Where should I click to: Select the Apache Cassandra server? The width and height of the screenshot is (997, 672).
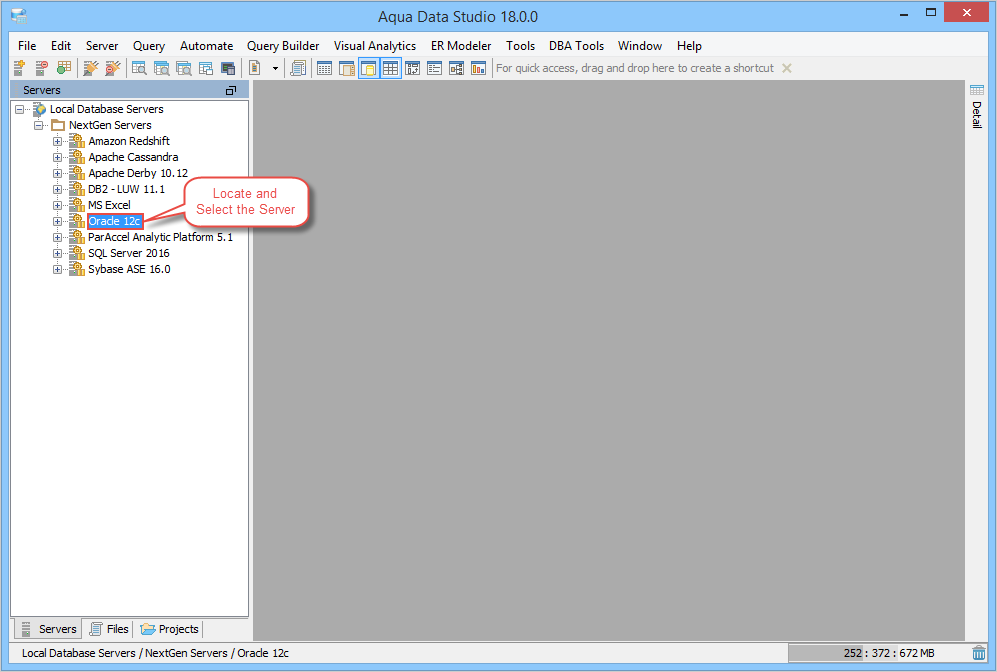click(x=133, y=157)
